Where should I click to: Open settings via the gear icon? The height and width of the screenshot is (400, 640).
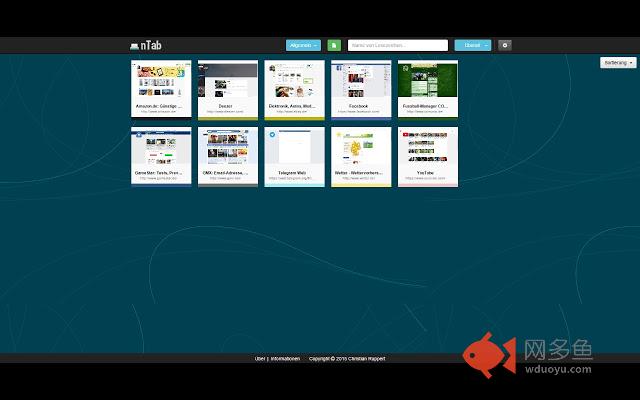point(505,45)
